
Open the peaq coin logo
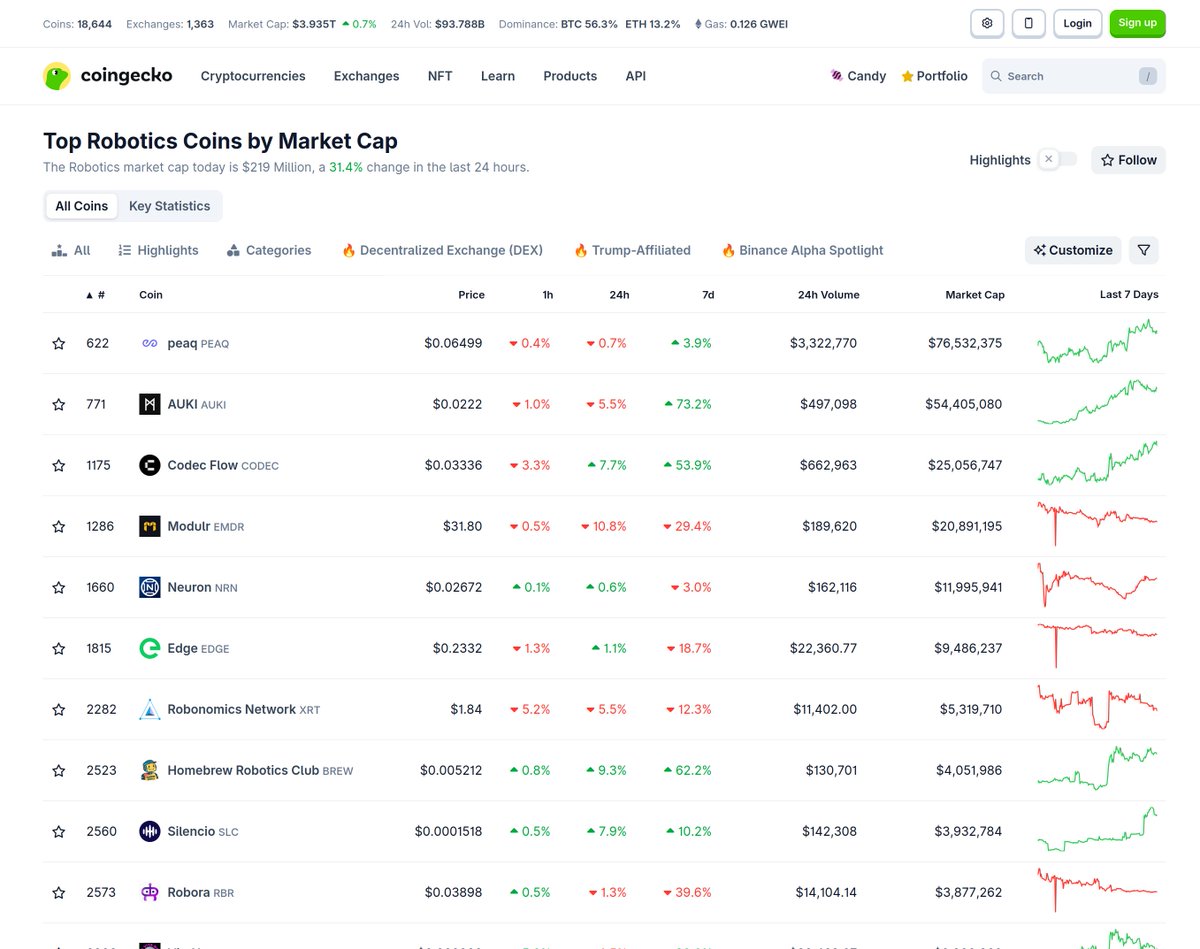tap(150, 343)
